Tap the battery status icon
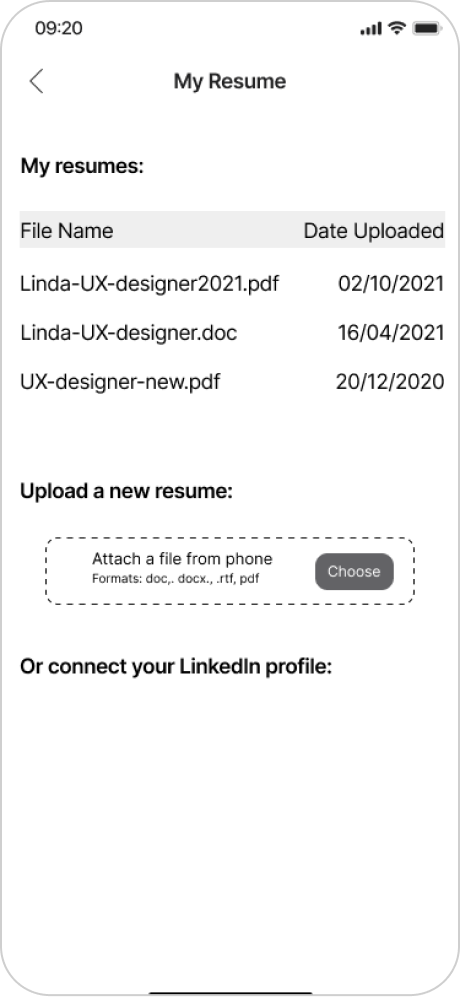 (426, 29)
